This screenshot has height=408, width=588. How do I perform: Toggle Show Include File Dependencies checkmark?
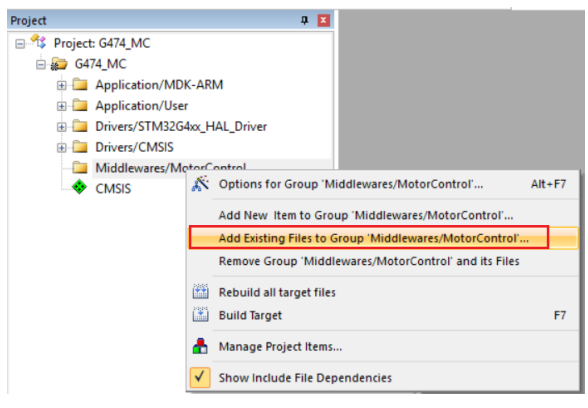coord(200,377)
